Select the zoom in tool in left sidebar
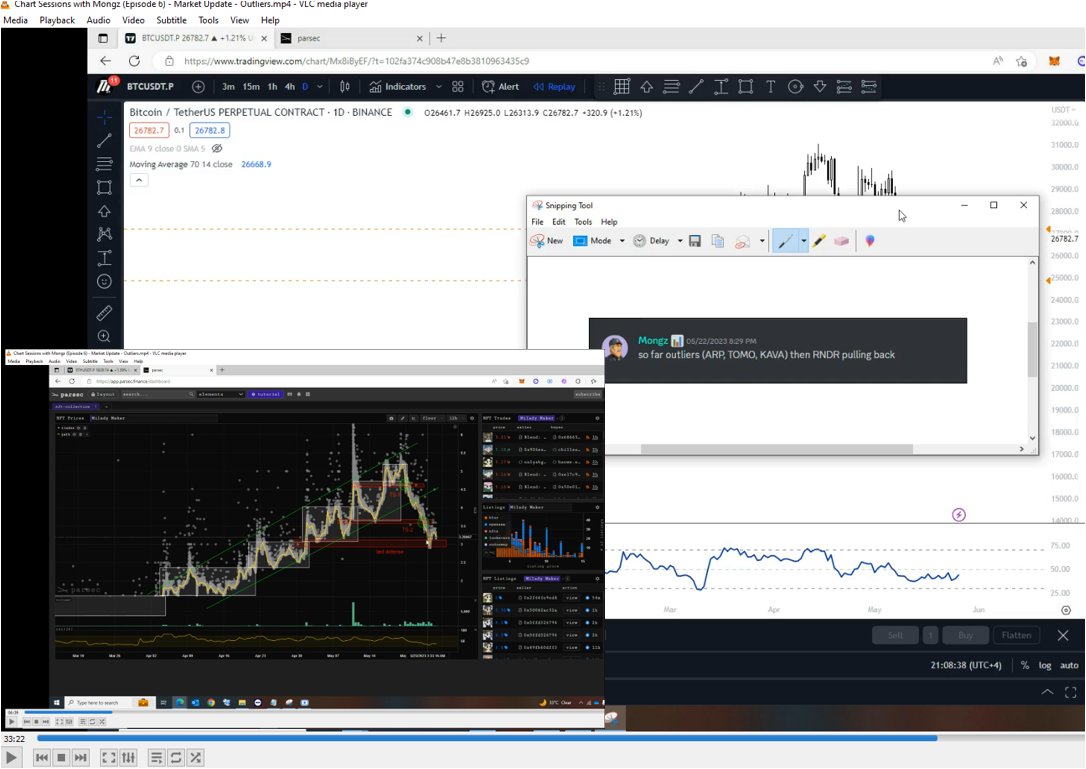 tap(104, 337)
